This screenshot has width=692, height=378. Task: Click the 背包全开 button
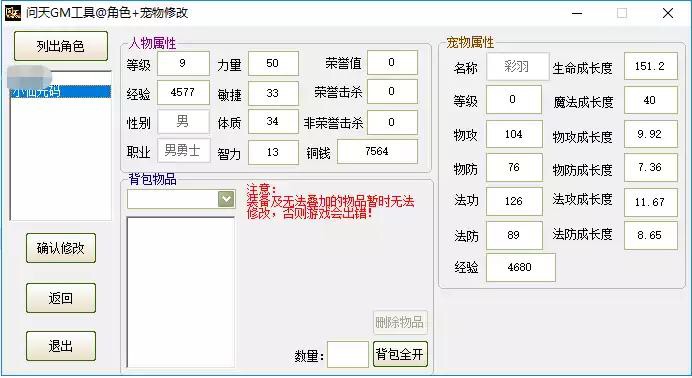pyautogui.click(x=400, y=354)
